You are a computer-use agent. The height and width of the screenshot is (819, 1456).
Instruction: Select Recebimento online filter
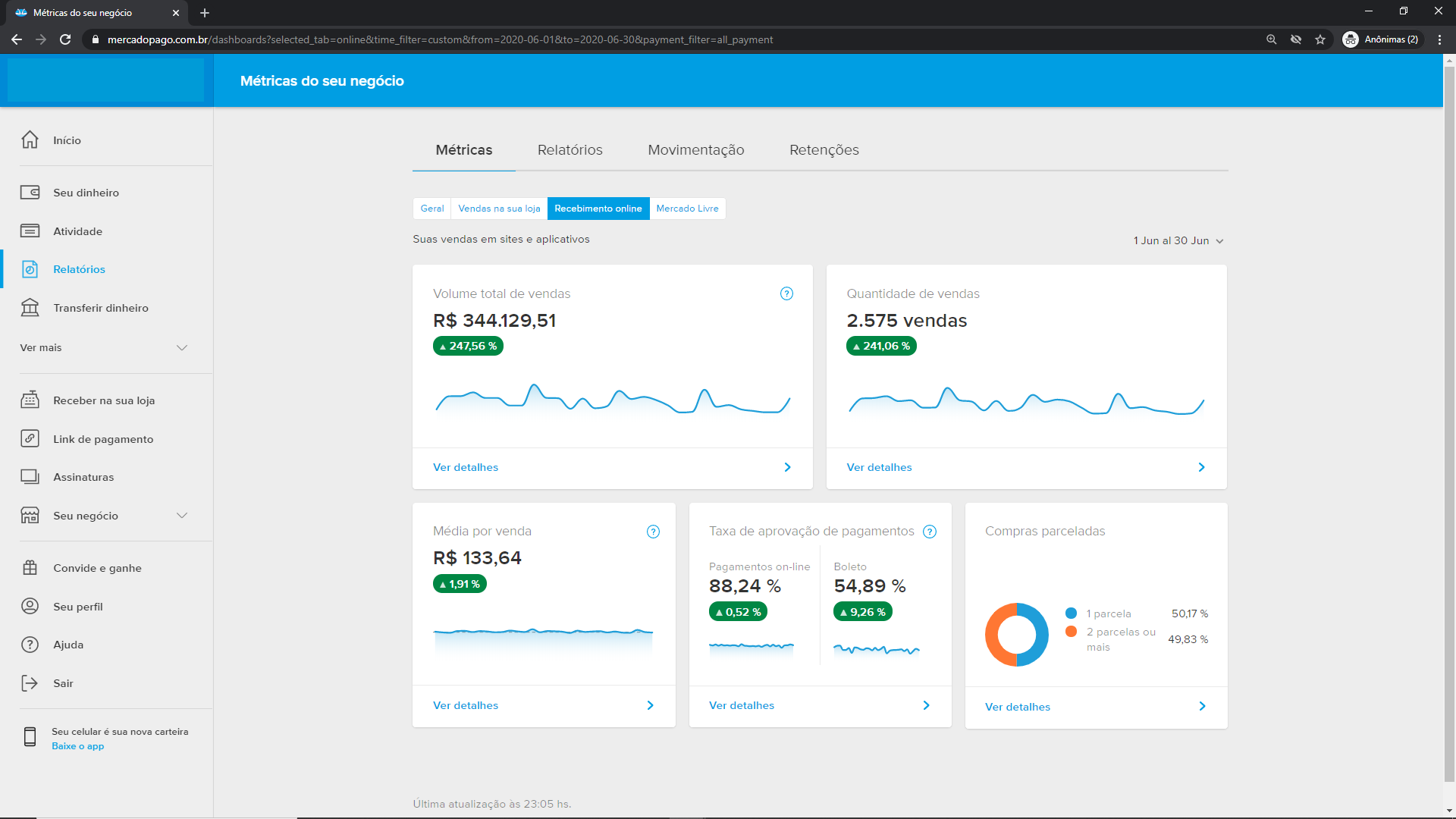[598, 209]
